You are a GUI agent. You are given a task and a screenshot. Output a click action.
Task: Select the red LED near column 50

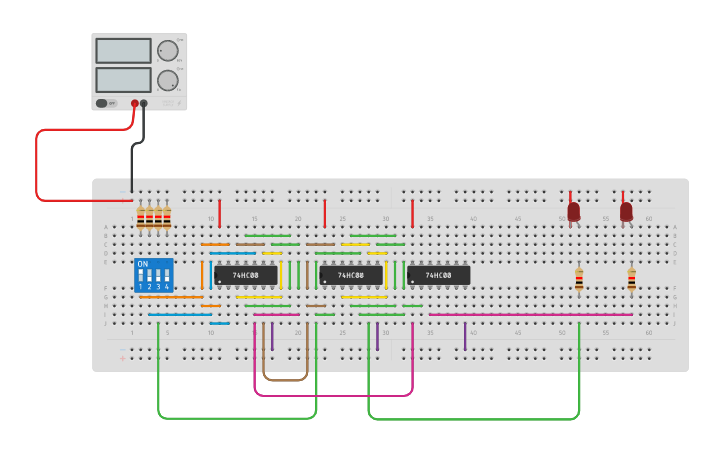pyautogui.click(x=574, y=212)
